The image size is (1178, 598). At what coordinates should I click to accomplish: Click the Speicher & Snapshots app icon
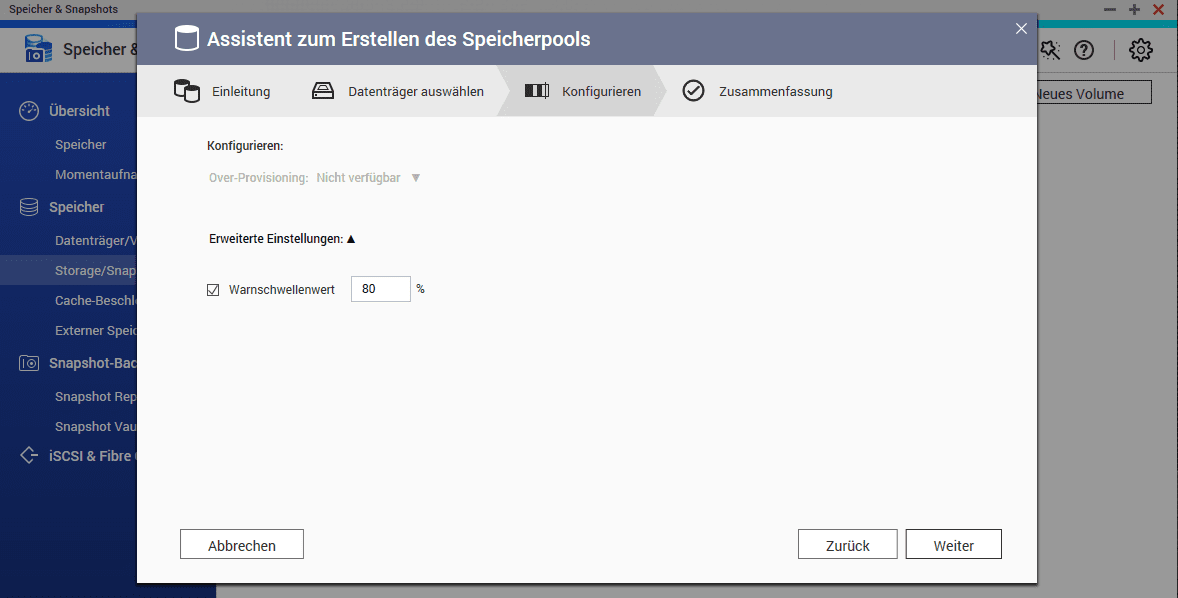click(x=38, y=49)
